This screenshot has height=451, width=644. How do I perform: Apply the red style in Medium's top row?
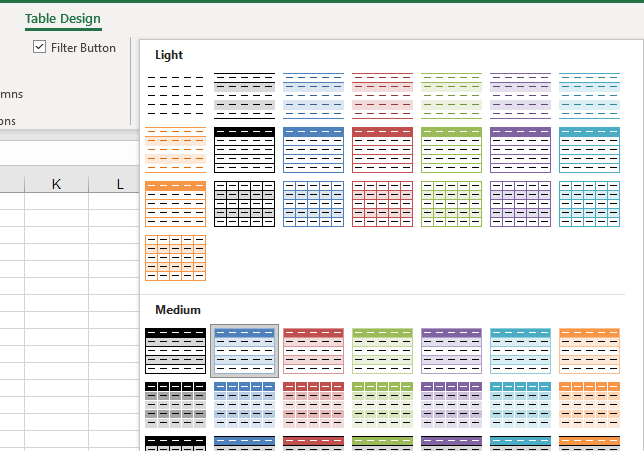point(313,350)
